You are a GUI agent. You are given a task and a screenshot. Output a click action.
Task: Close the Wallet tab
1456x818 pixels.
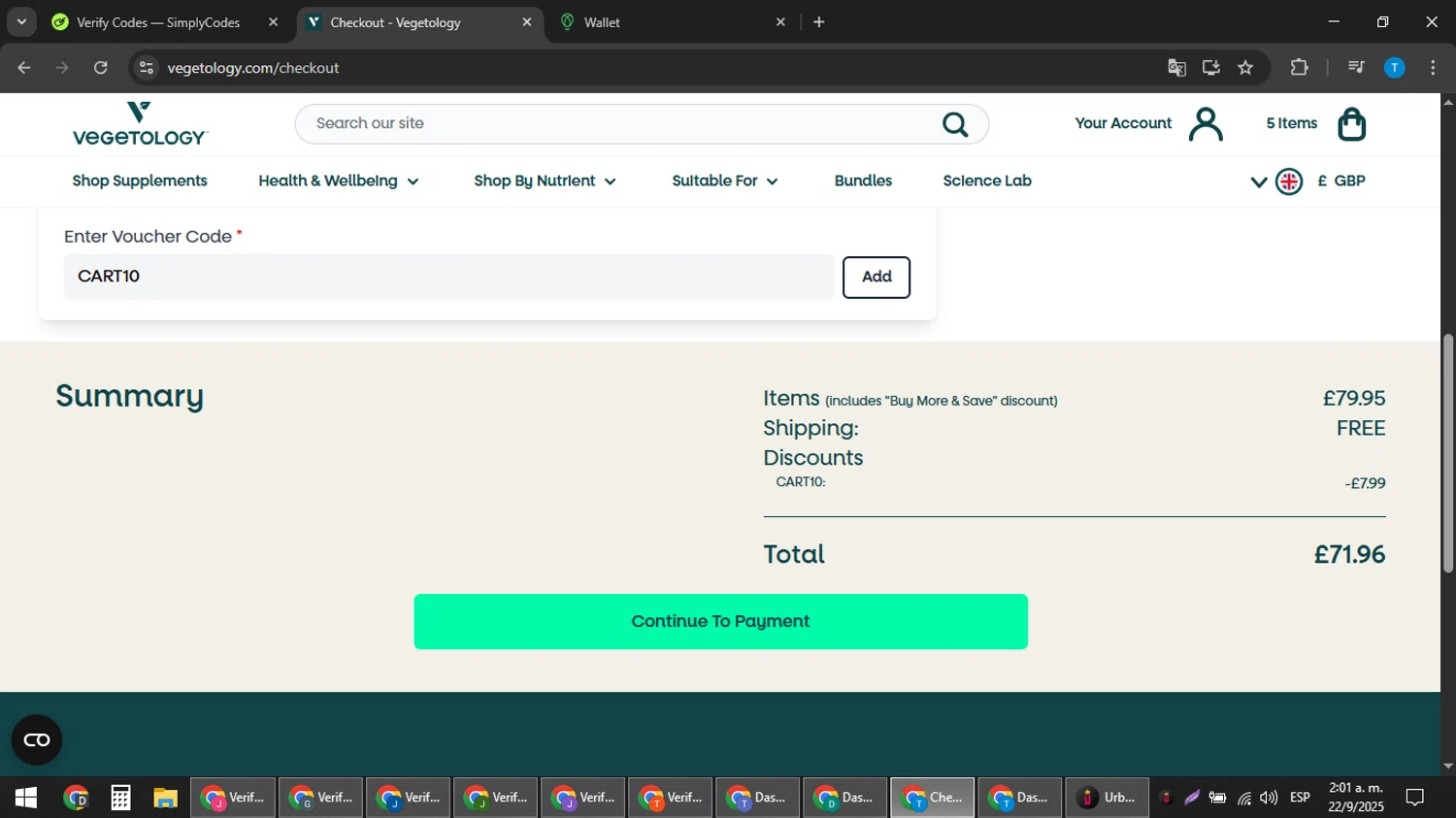[780, 22]
